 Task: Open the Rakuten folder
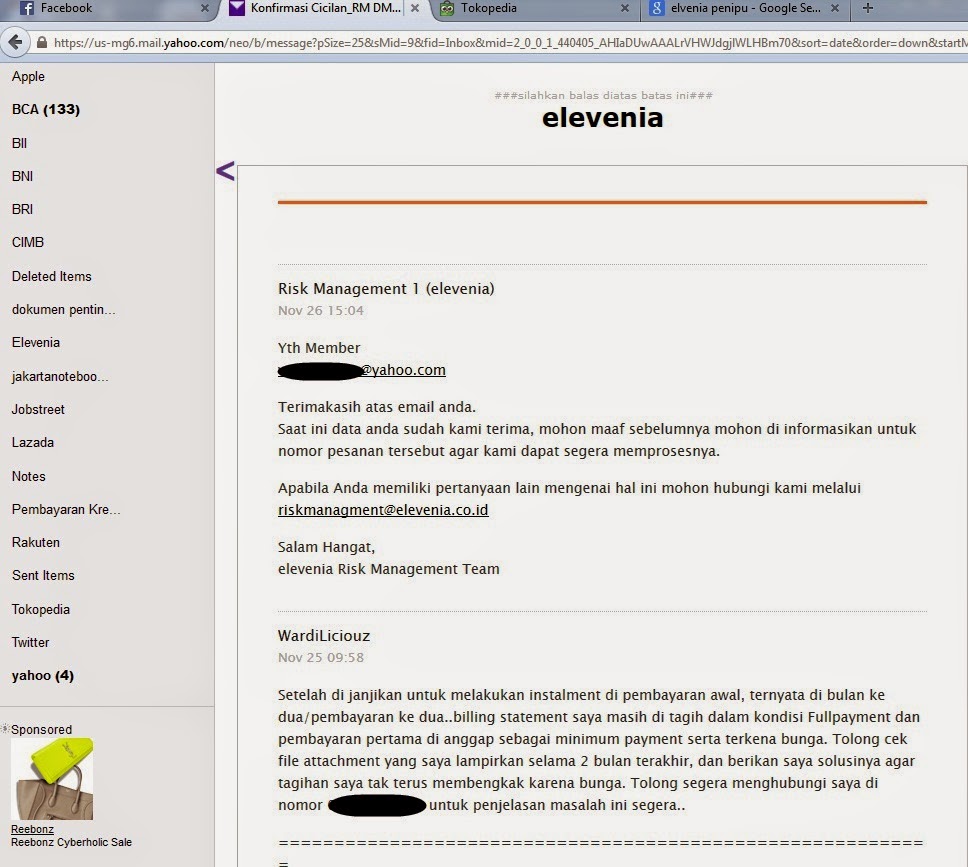(x=36, y=542)
